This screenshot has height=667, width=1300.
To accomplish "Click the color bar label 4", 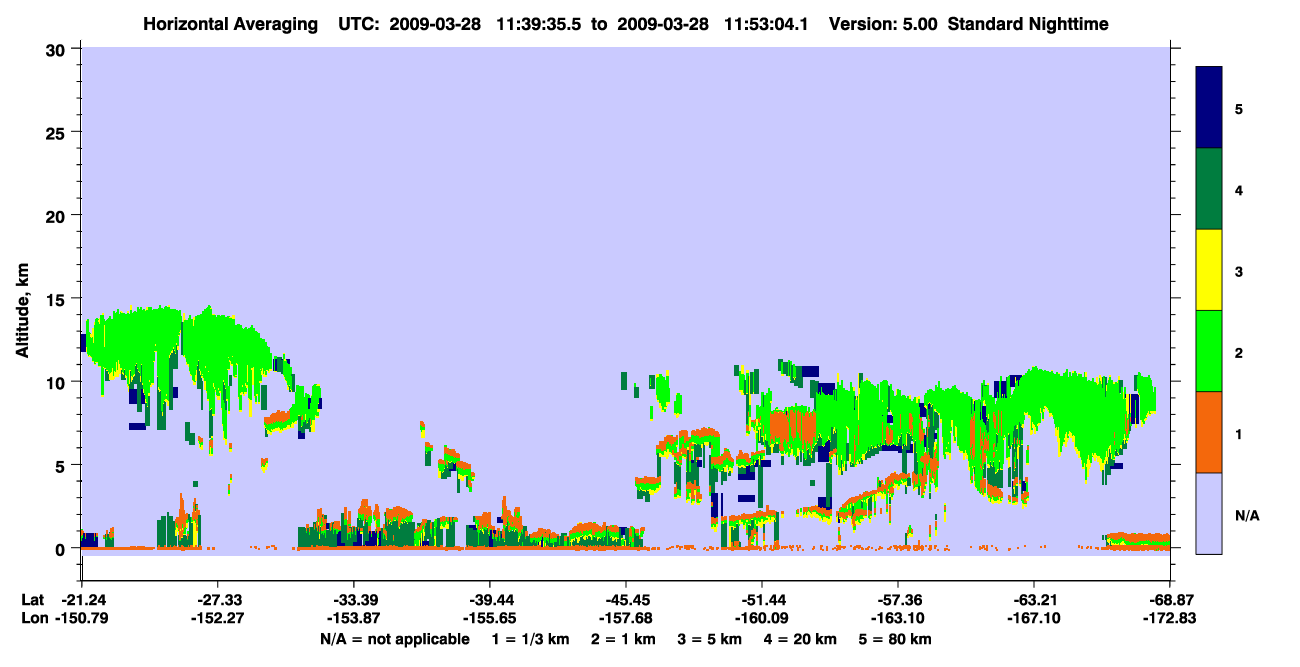I will point(1239,189).
